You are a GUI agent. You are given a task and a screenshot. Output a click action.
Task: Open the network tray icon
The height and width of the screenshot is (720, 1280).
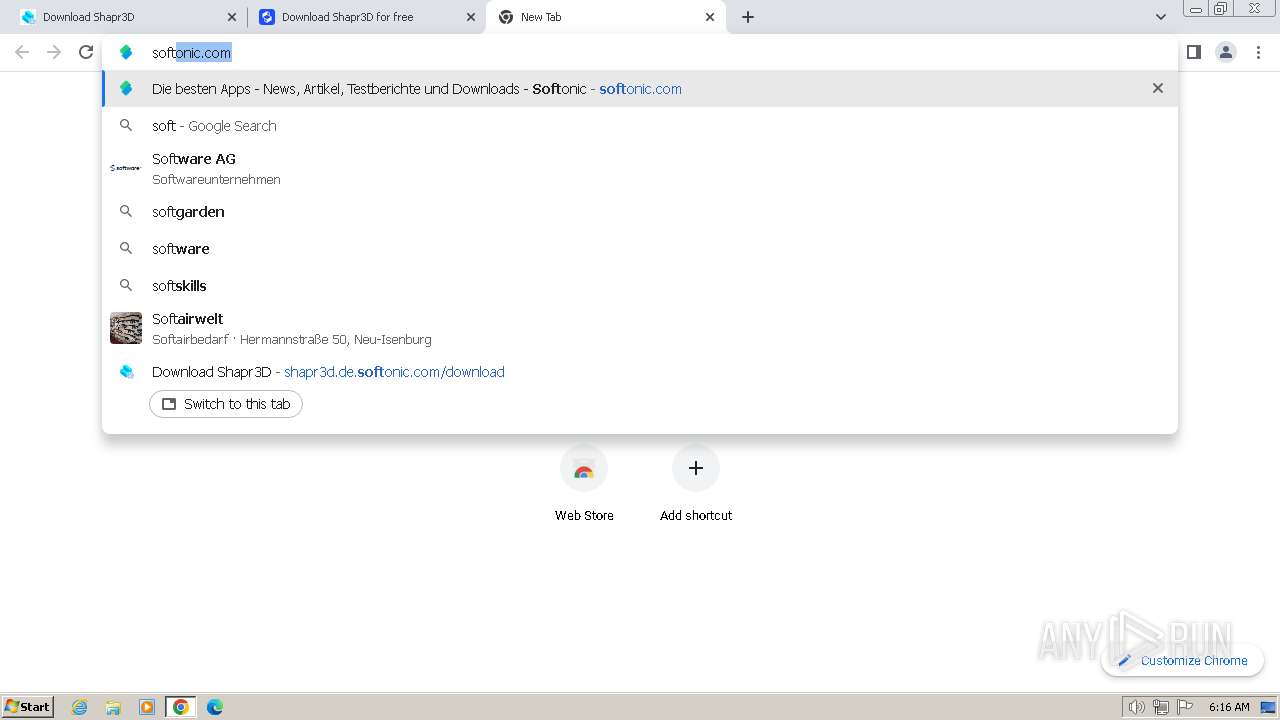click(x=1161, y=707)
